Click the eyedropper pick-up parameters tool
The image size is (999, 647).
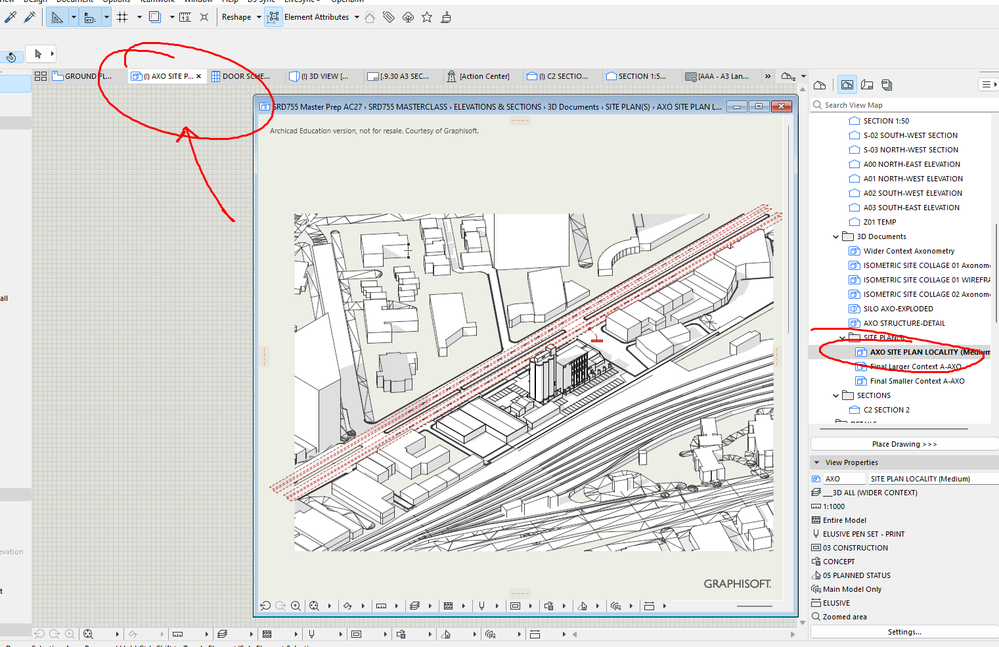point(11,17)
